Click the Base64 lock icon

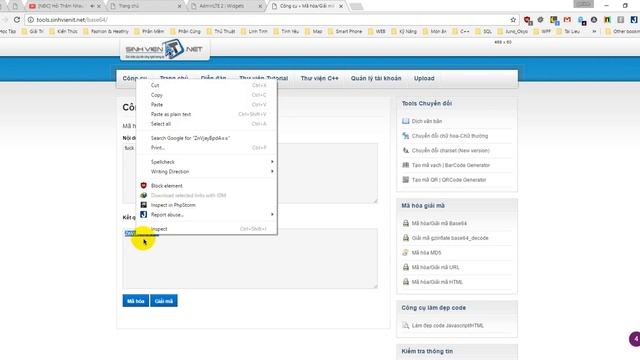405,223
